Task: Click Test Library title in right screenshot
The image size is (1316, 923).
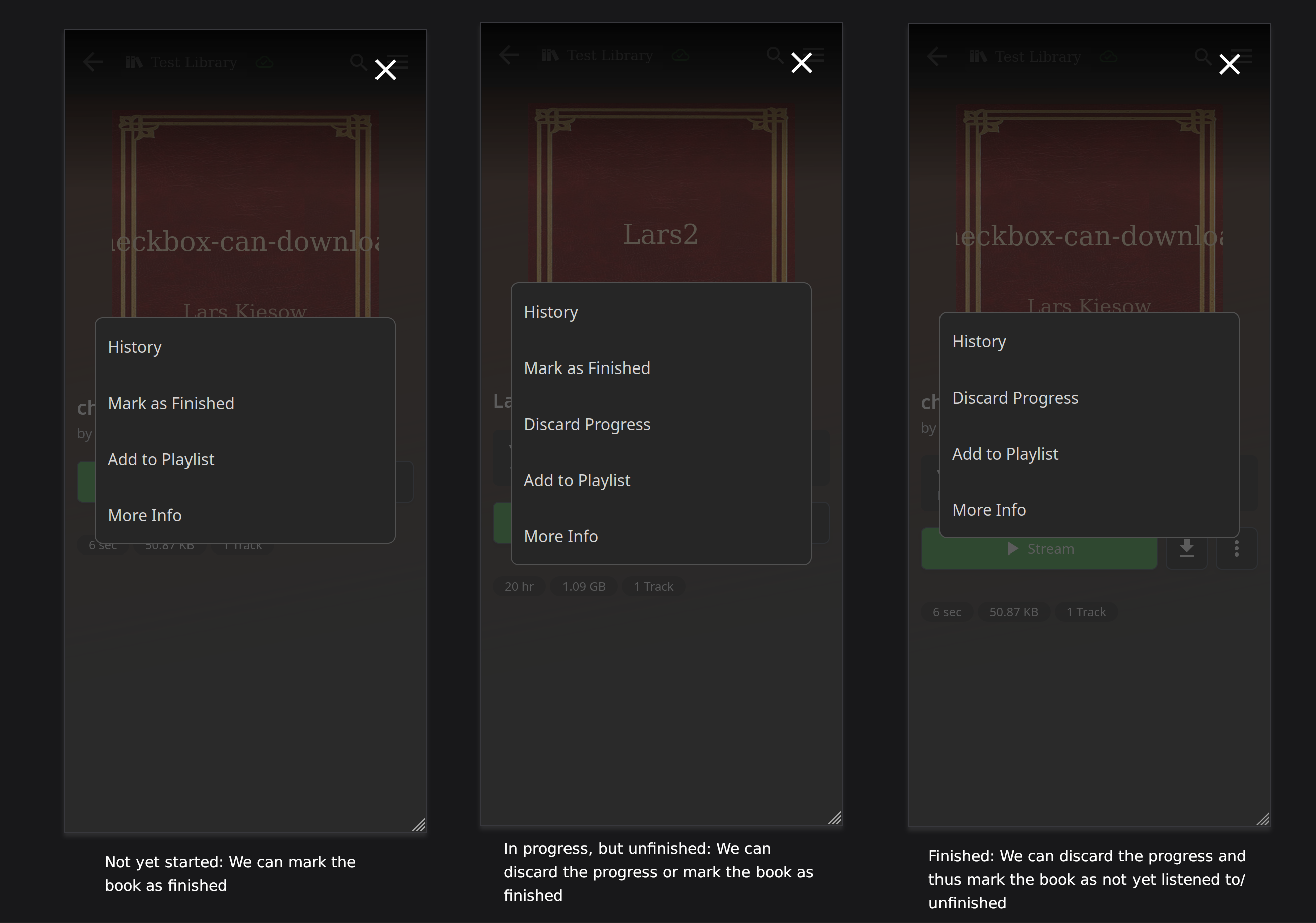Action: tap(1039, 57)
